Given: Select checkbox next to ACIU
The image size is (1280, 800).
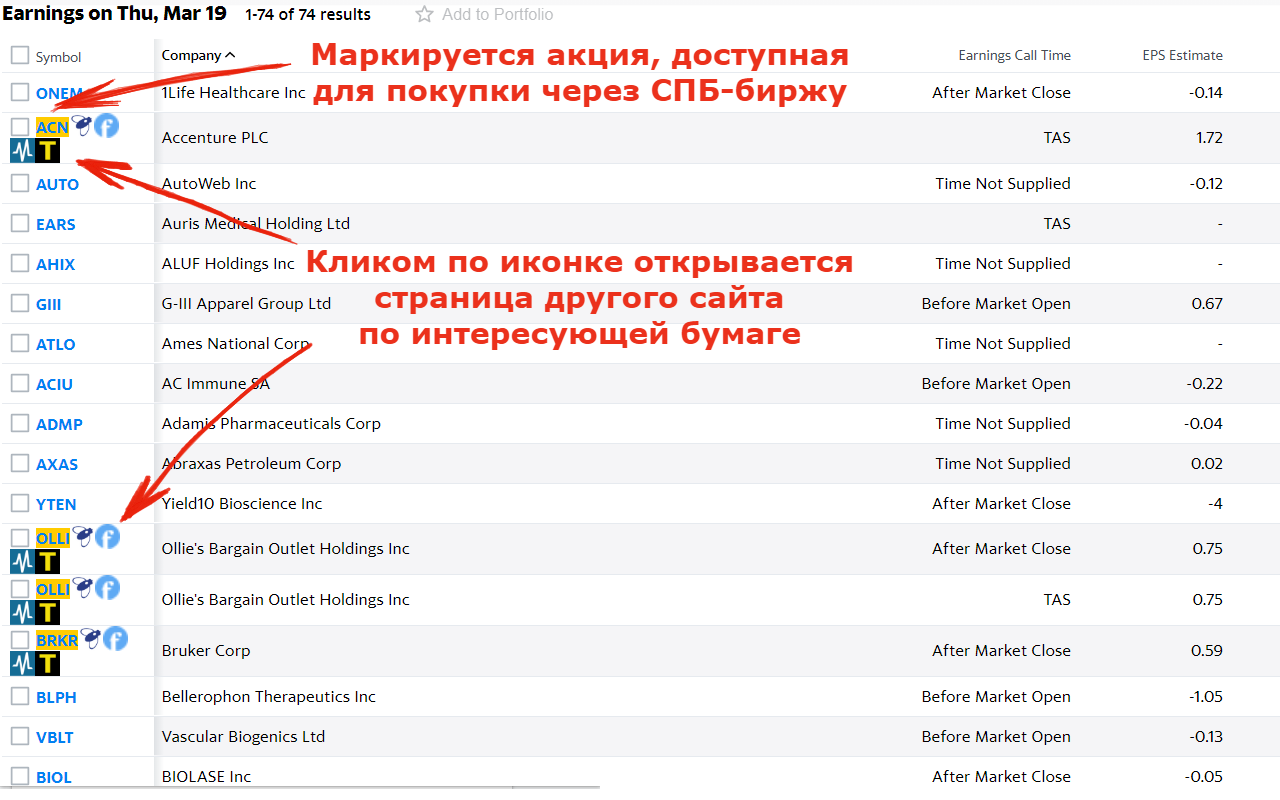Looking at the screenshot, I should coord(20,383).
